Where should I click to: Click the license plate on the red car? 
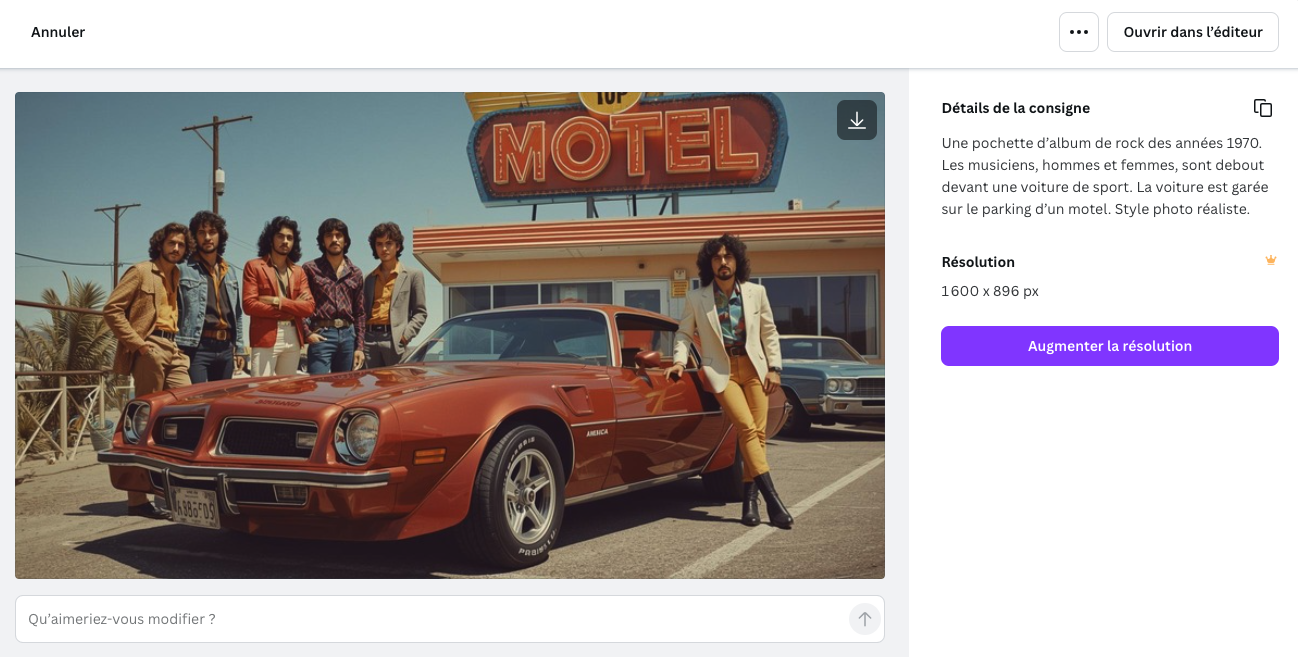196,508
